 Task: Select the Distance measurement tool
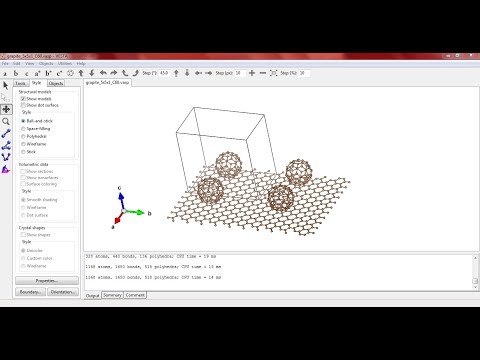pos(6,133)
